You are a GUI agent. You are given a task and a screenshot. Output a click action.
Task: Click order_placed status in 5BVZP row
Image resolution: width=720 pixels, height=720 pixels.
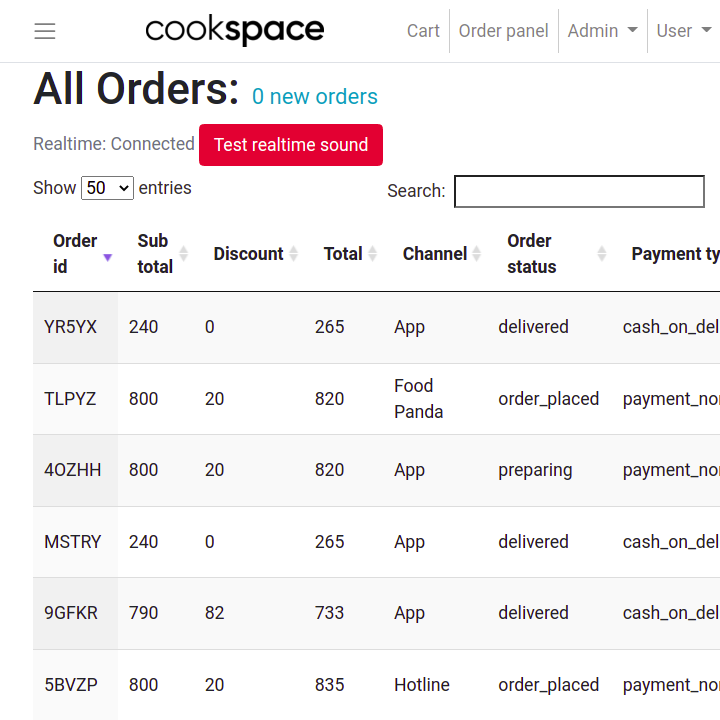click(548, 685)
